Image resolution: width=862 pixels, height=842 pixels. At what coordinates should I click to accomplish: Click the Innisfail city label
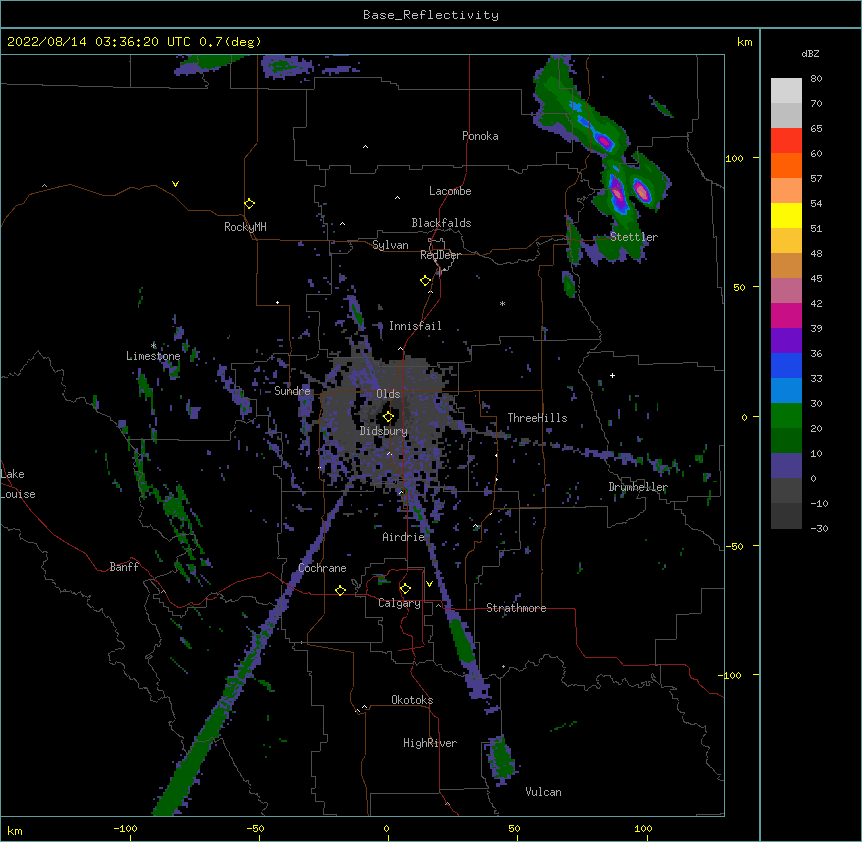coord(415,326)
